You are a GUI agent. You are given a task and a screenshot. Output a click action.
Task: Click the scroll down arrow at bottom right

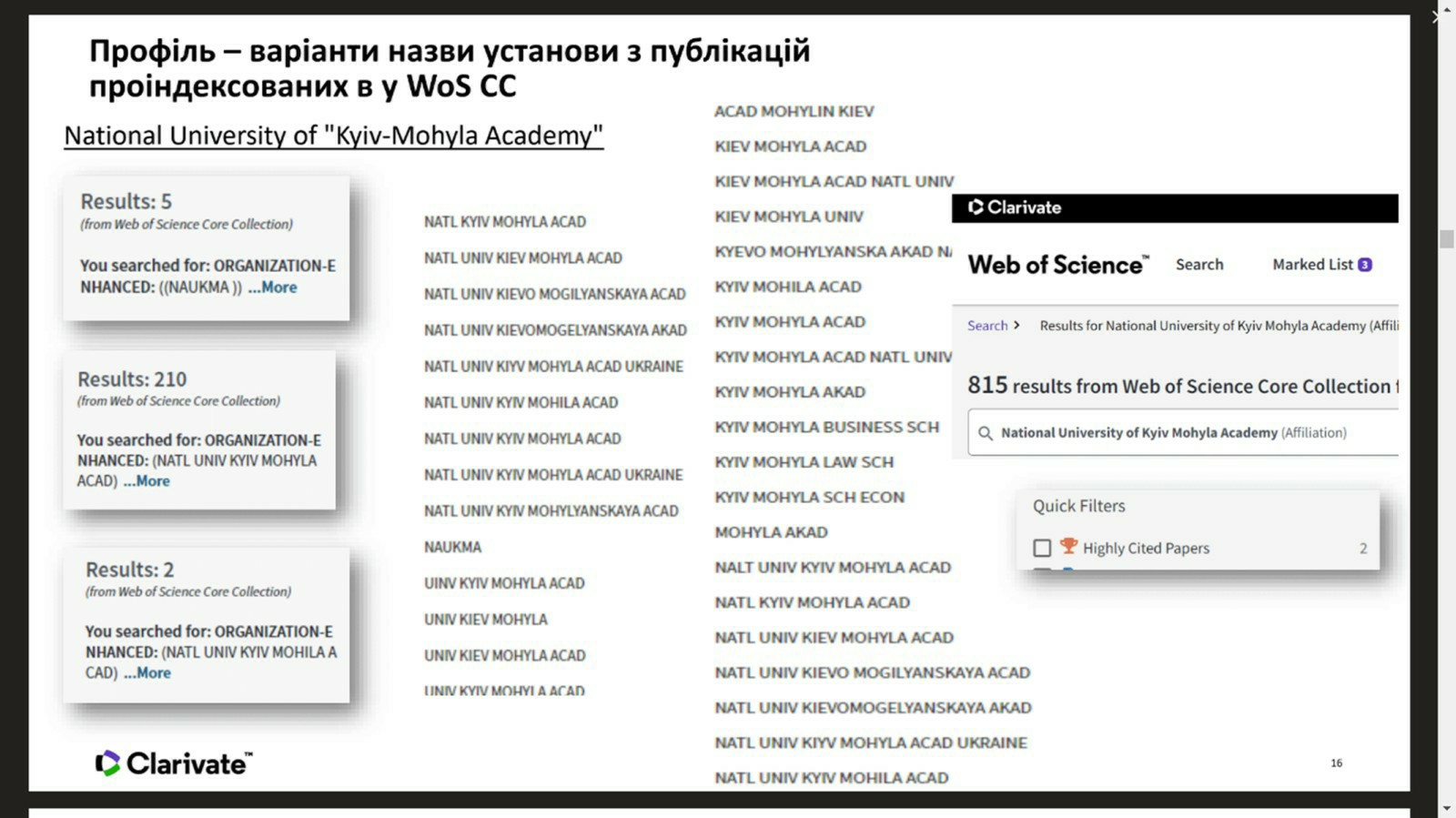coord(1446,808)
